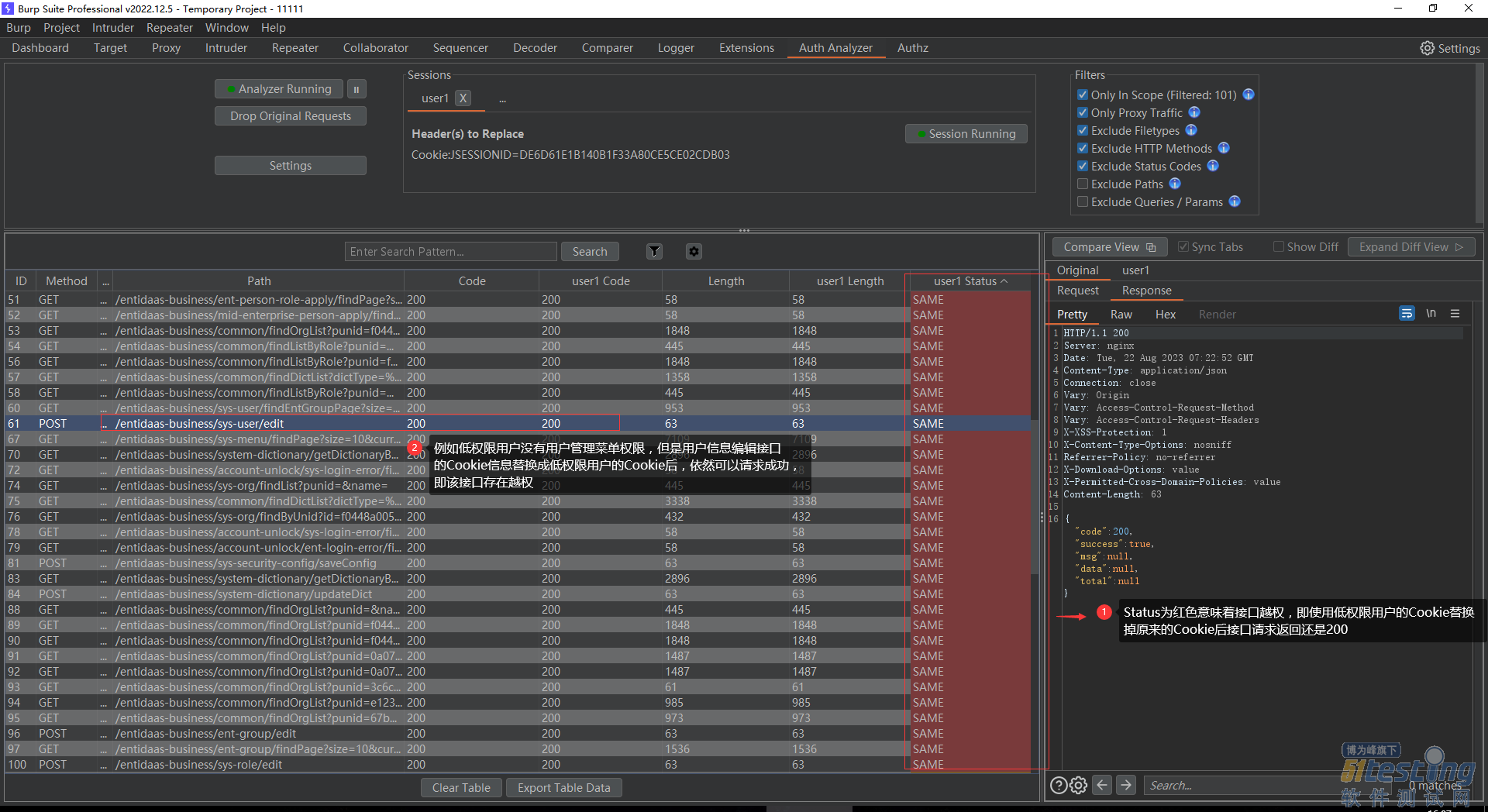
Task: Add a new session with the ... tab
Action: click(502, 98)
